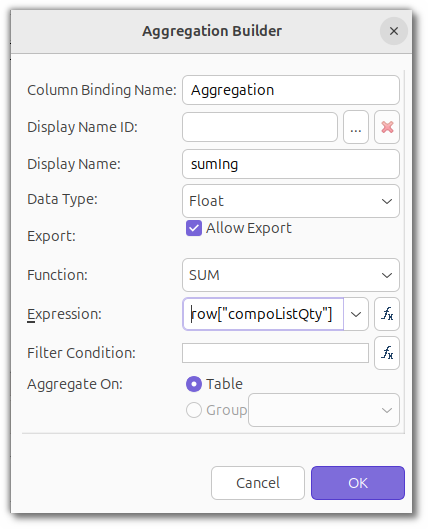Click the Aggregate On label
428x529 pixels.
click(75, 384)
